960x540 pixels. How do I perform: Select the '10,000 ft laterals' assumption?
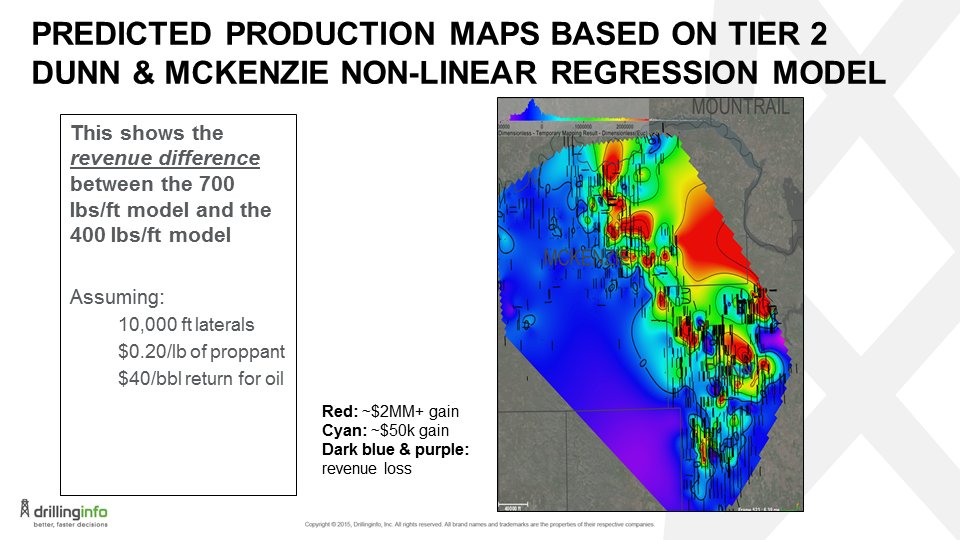(186, 324)
